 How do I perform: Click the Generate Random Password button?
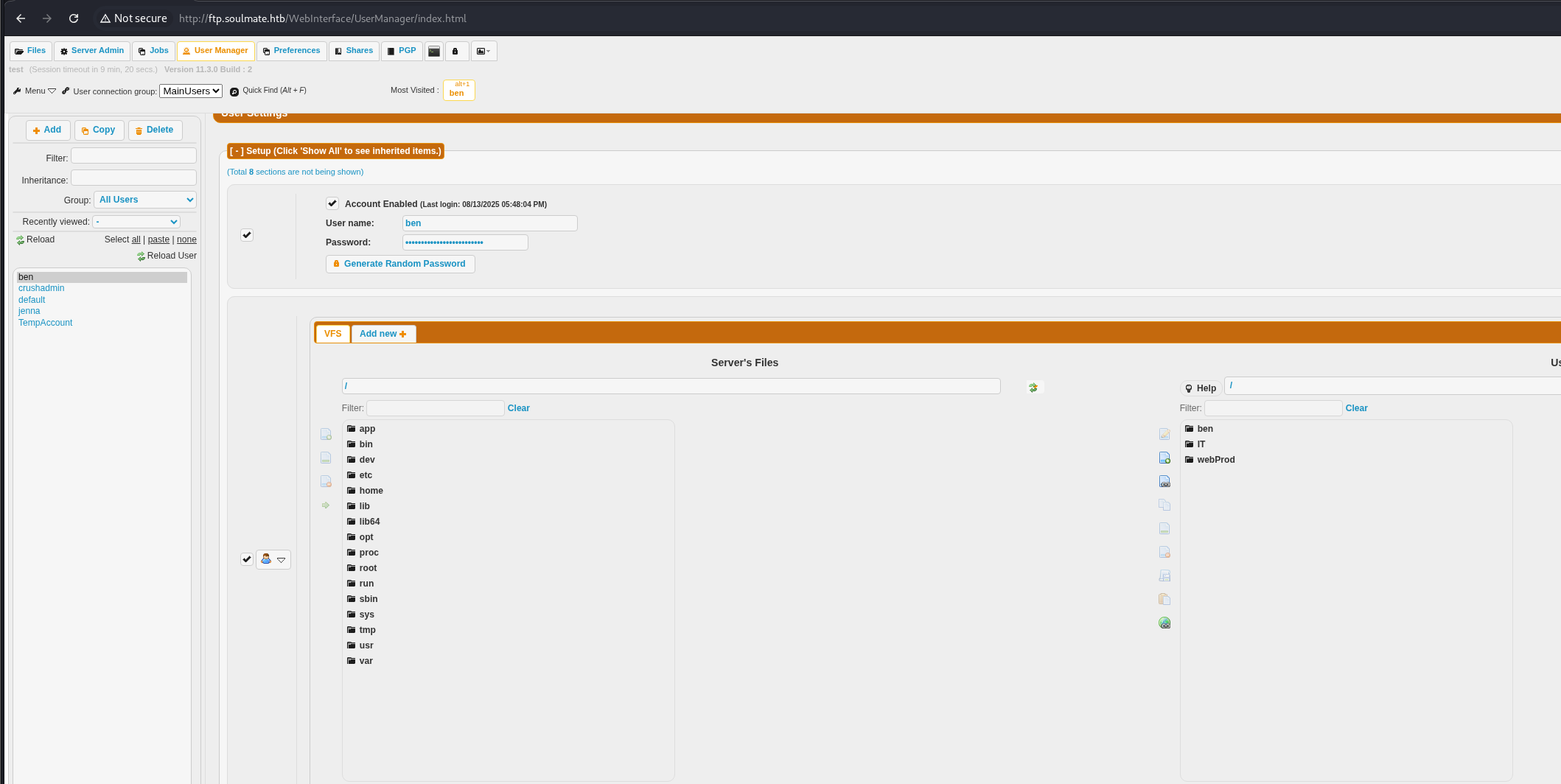pyautogui.click(x=399, y=263)
